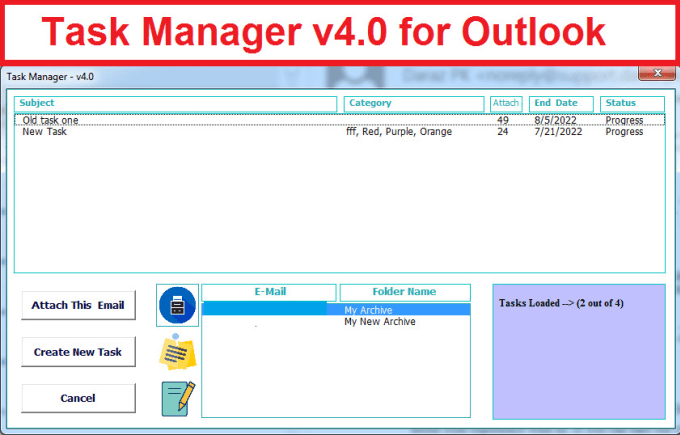
Task: Close the Task Manager v4.0 window
Action: 657,73
